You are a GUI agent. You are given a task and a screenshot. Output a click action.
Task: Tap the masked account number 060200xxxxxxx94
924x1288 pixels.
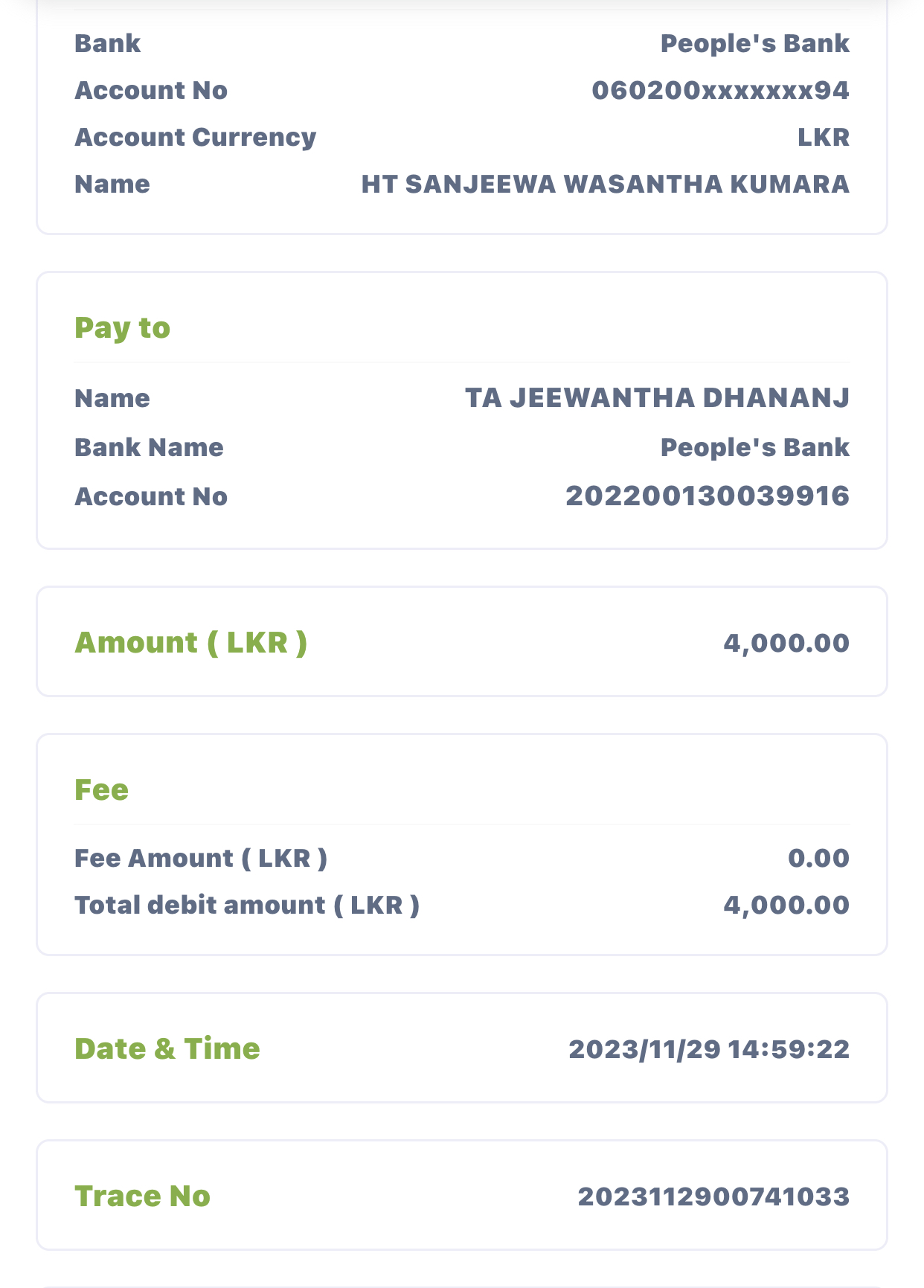[x=720, y=91]
